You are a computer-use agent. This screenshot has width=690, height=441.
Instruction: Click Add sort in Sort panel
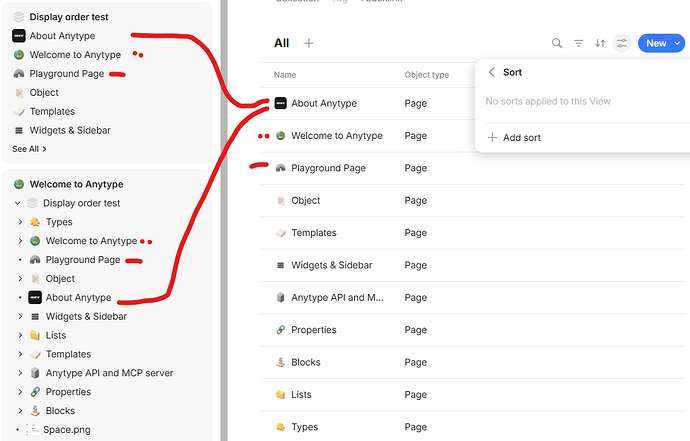(514, 137)
